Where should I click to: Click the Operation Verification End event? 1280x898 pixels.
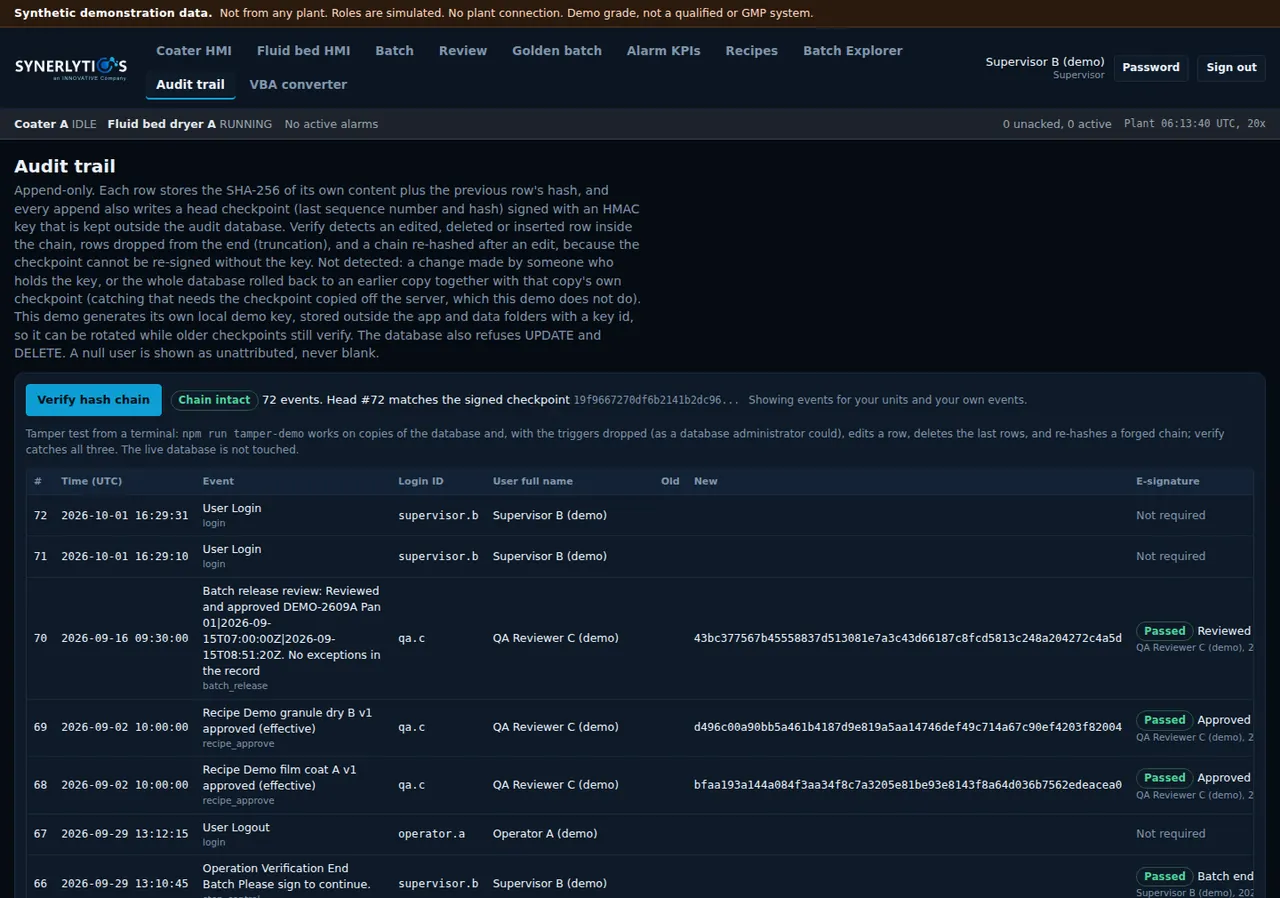[287, 876]
